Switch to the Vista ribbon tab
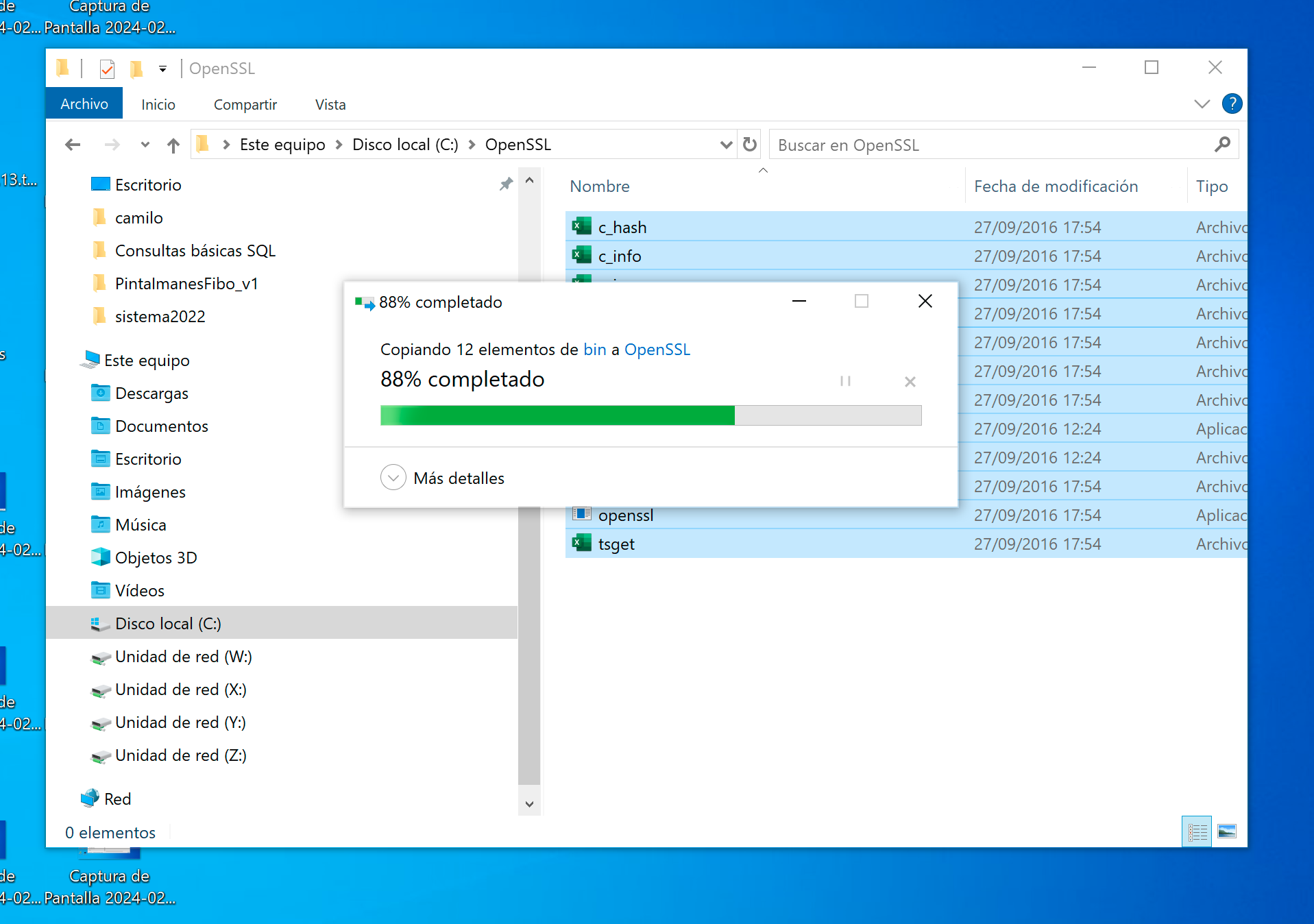 click(x=330, y=104)
